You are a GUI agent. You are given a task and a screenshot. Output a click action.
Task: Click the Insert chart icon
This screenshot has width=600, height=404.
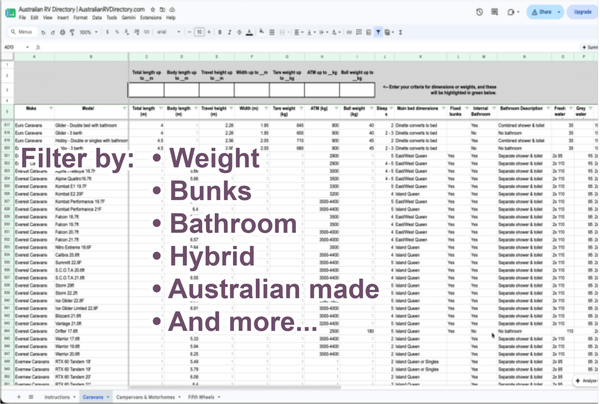coord(368,32)
